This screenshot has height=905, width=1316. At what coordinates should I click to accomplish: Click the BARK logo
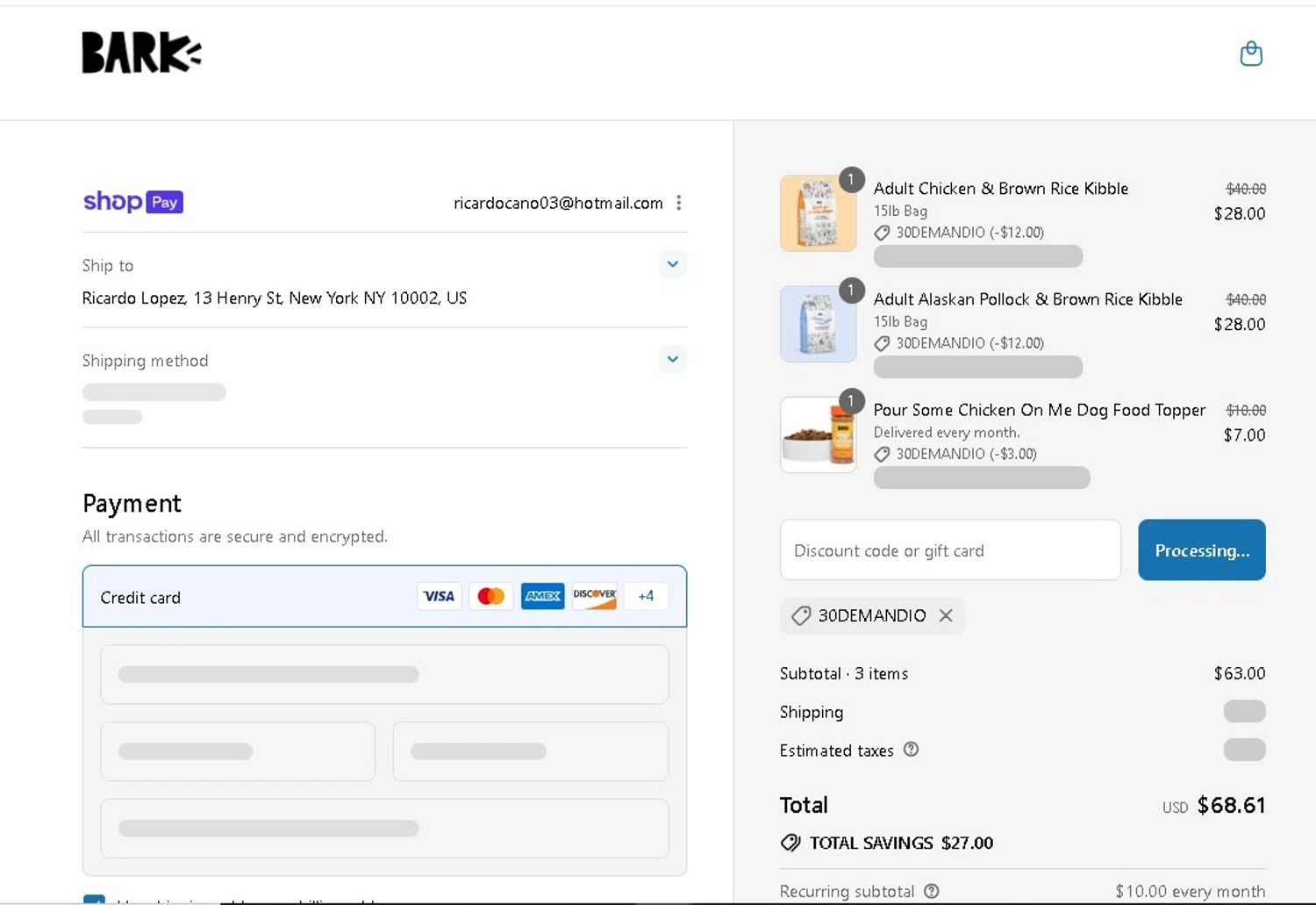coord(141,53)
